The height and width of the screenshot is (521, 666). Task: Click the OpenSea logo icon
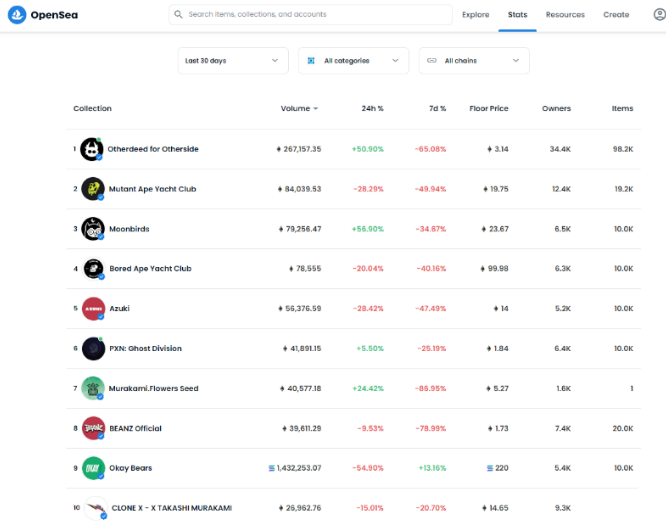17,15
